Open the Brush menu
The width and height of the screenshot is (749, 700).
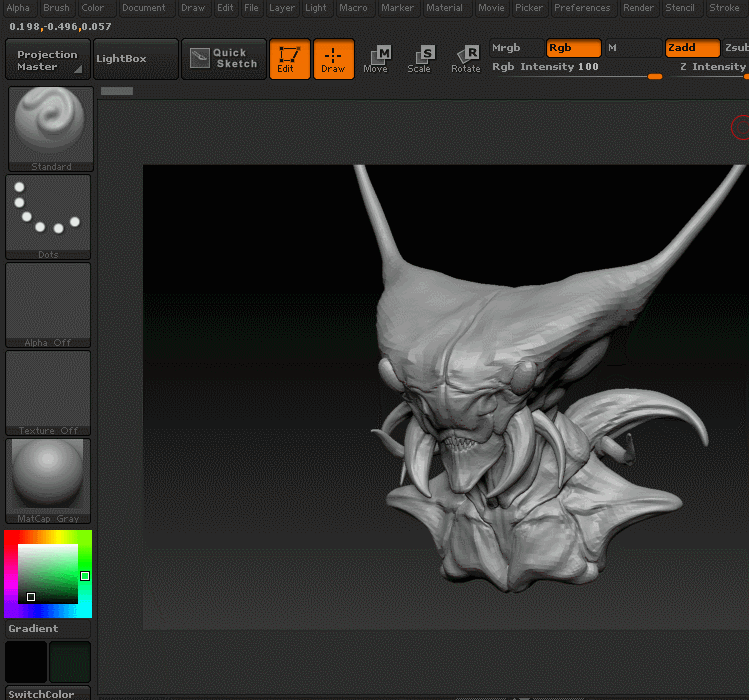pyautogui.click(x=56, y=8)
